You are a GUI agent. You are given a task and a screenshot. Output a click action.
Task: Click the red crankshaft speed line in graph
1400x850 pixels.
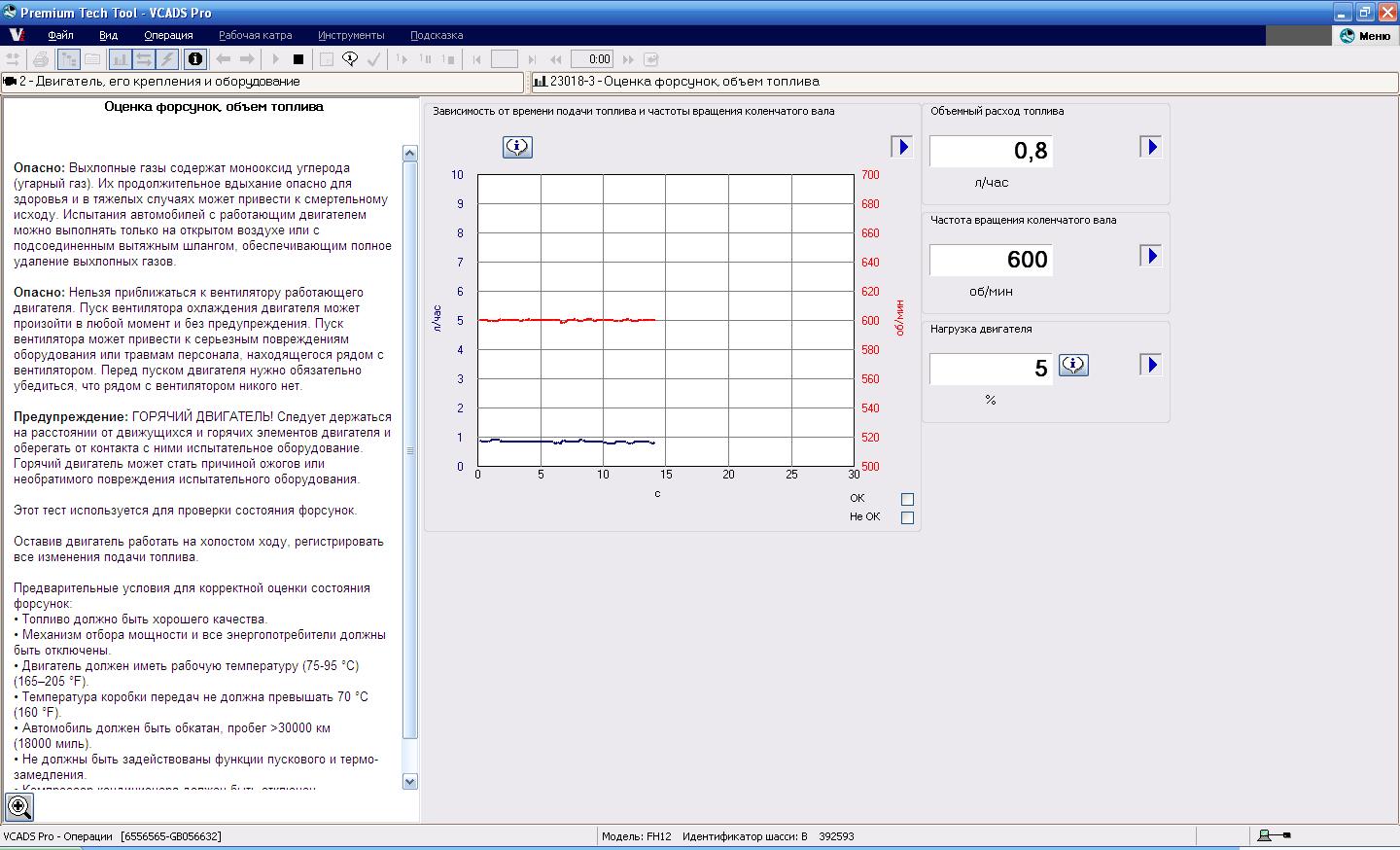567,320
